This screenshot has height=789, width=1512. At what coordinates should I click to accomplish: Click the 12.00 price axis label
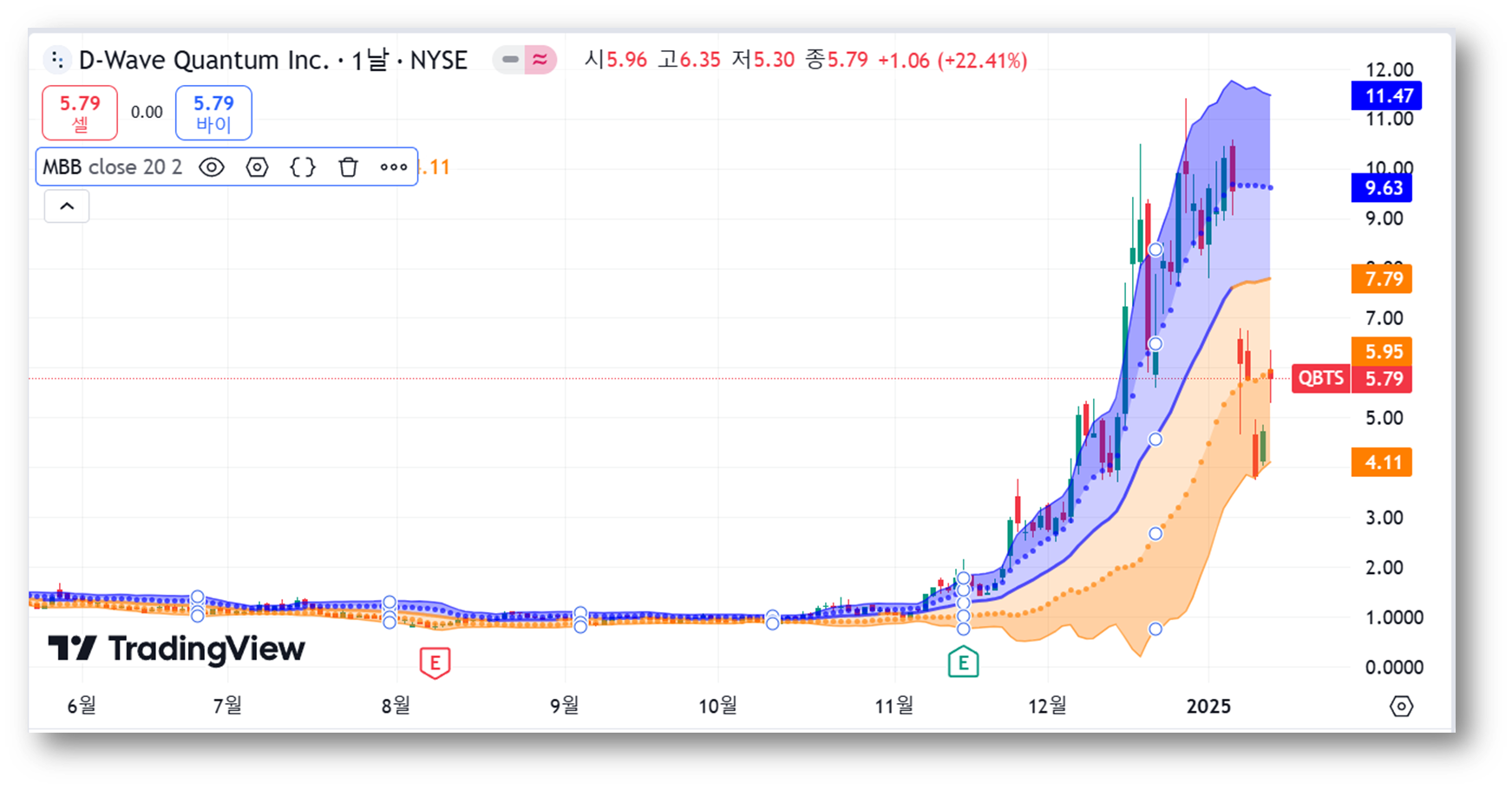1389,69
